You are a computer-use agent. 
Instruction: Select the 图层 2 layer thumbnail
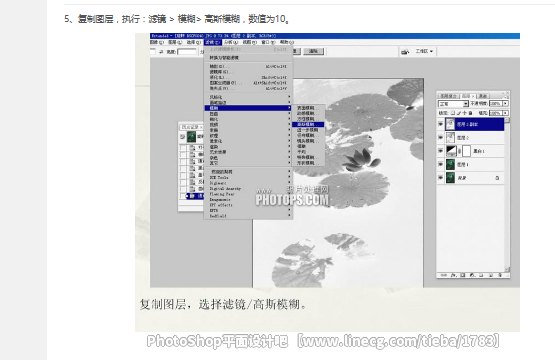click(x=450, y=137)
